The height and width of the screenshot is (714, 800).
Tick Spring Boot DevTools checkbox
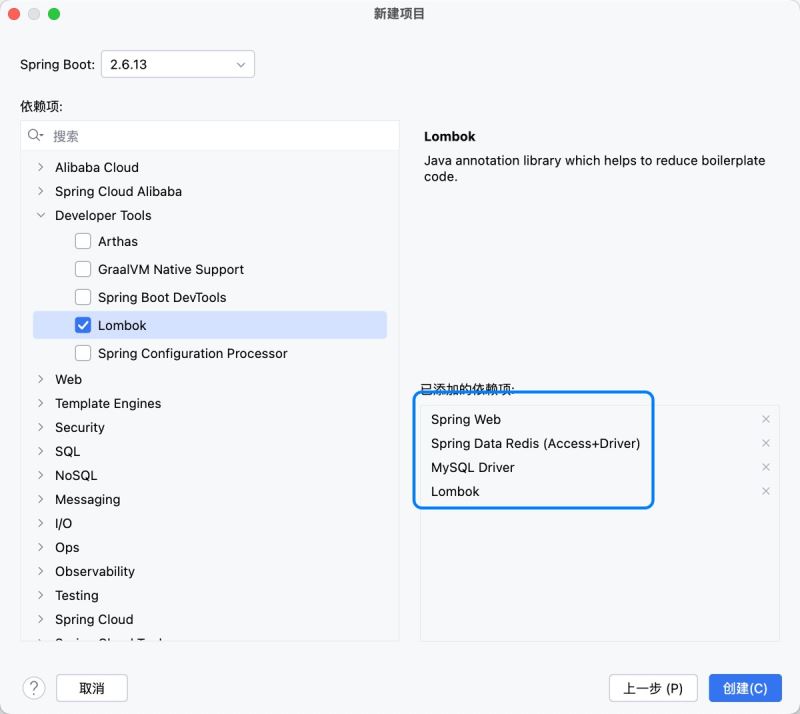83,297
